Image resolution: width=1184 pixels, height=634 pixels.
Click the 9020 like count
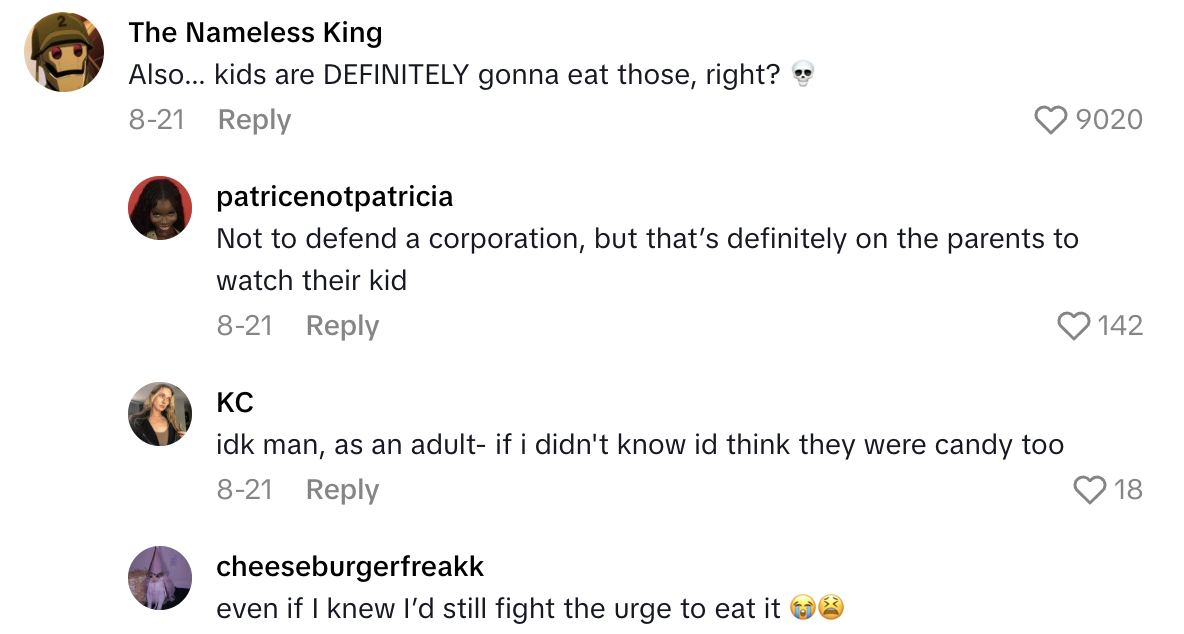pos(1109,120)
